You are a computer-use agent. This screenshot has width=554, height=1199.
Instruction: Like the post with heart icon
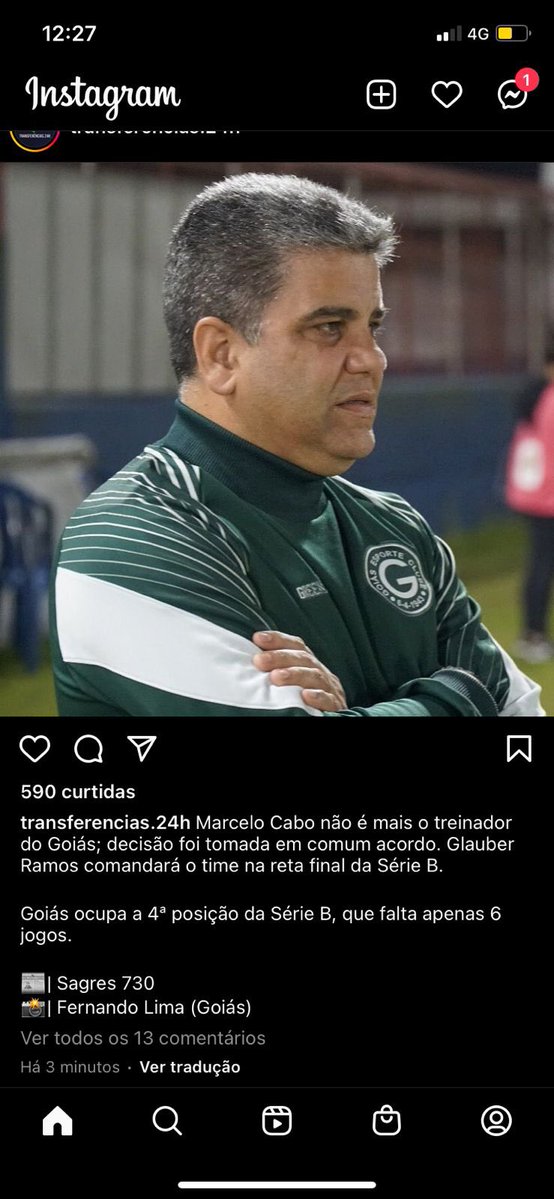click(x=34, y=749)
